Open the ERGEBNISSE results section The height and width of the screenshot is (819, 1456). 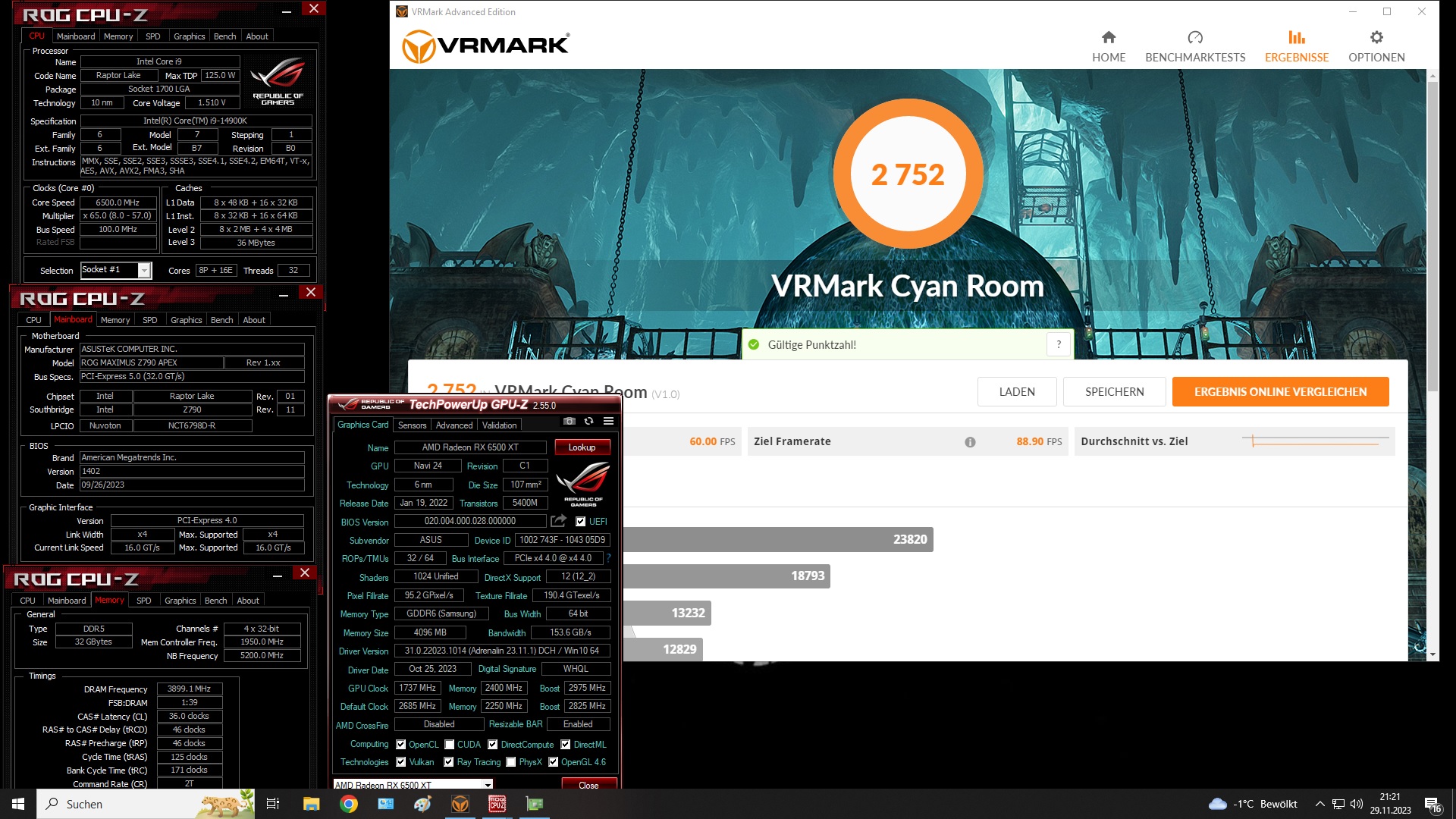pos(1296,47)
